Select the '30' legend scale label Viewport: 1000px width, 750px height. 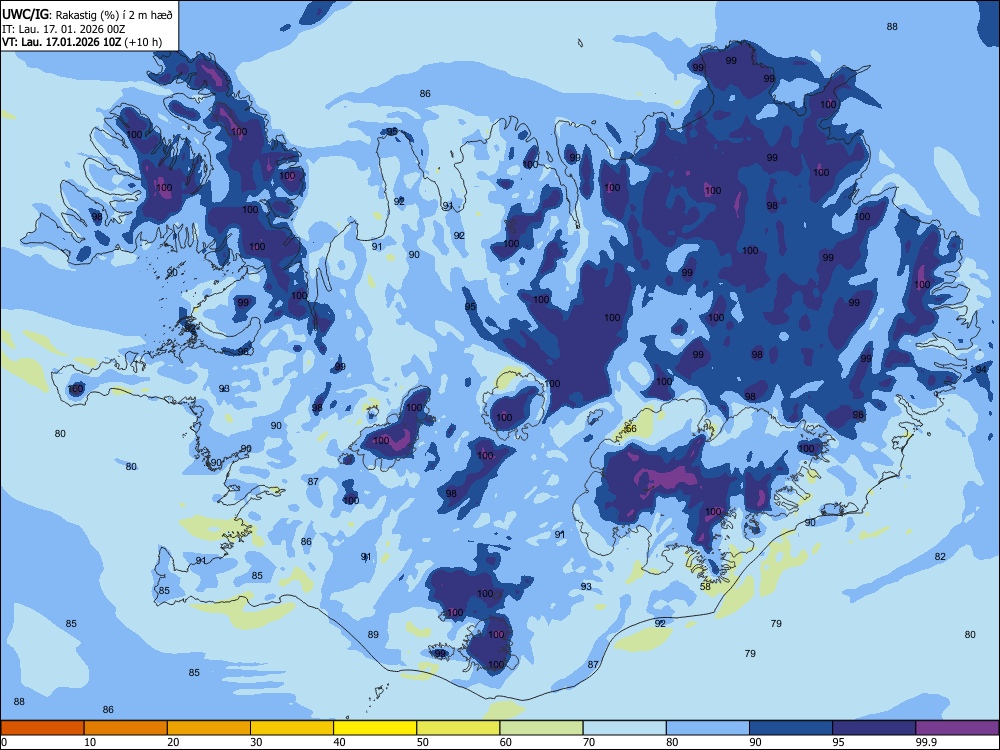point(256,742)
